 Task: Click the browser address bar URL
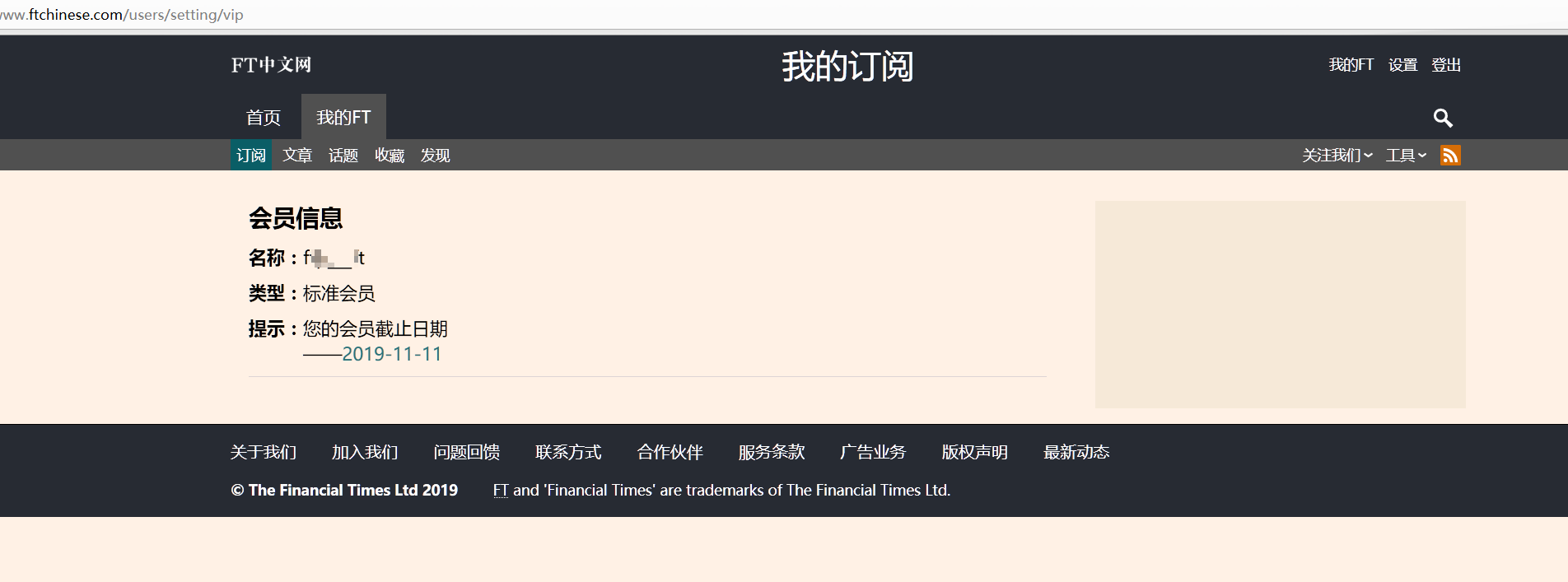click(122, 15)
